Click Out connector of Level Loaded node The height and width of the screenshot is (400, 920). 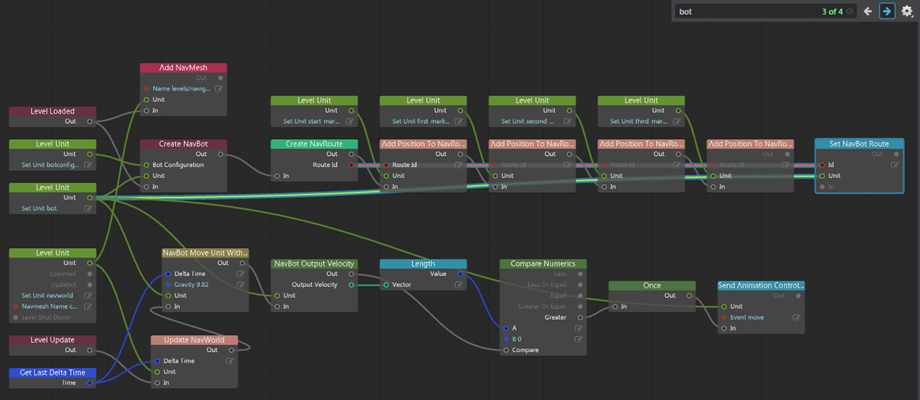[x=89, y=121]
